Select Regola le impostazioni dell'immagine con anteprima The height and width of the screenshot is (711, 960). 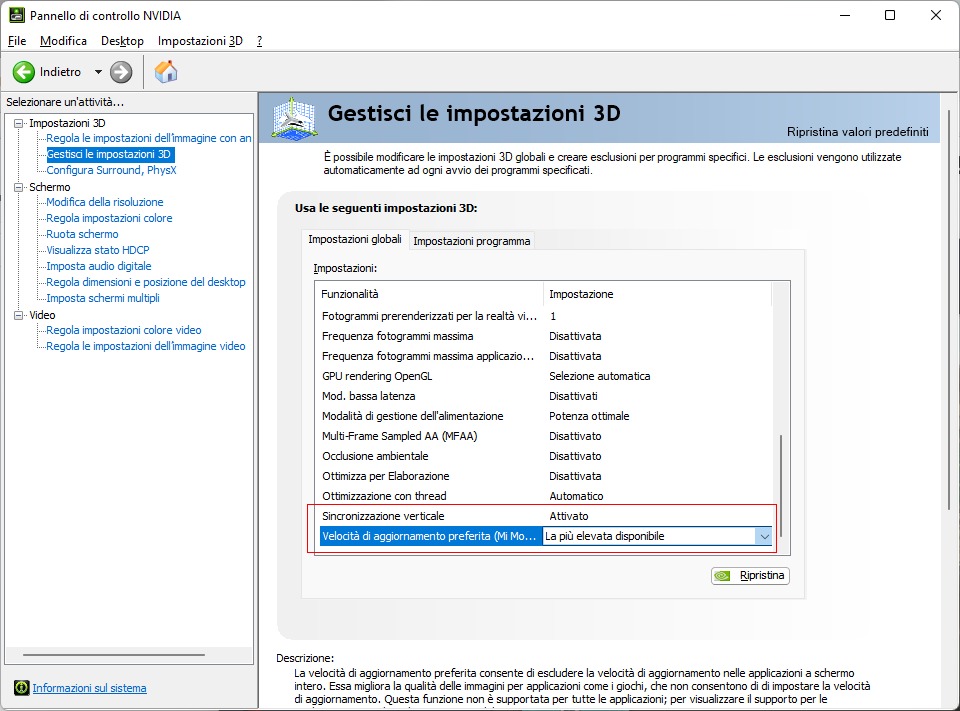(x=149, y=138)
